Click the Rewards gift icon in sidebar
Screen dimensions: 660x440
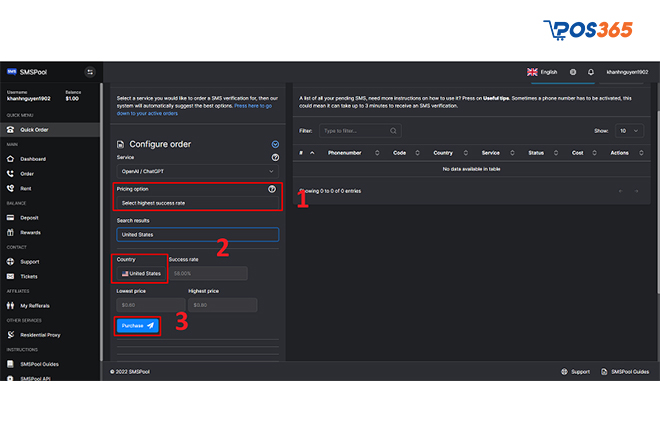tap(10, 232)
